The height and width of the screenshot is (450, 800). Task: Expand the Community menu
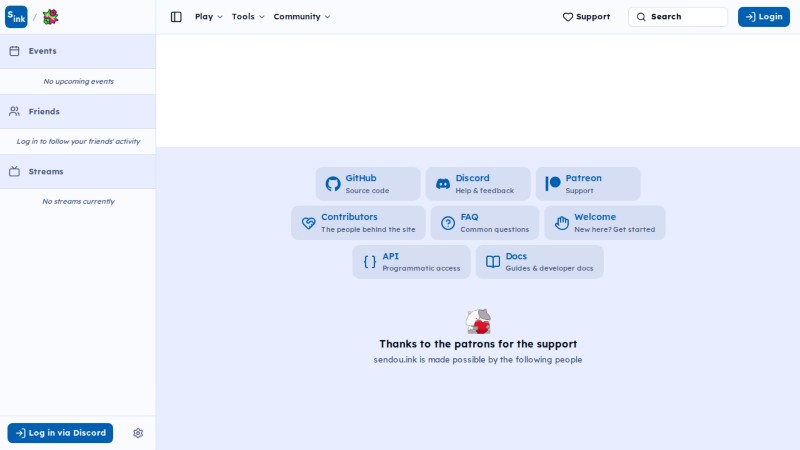click(302, 17)
